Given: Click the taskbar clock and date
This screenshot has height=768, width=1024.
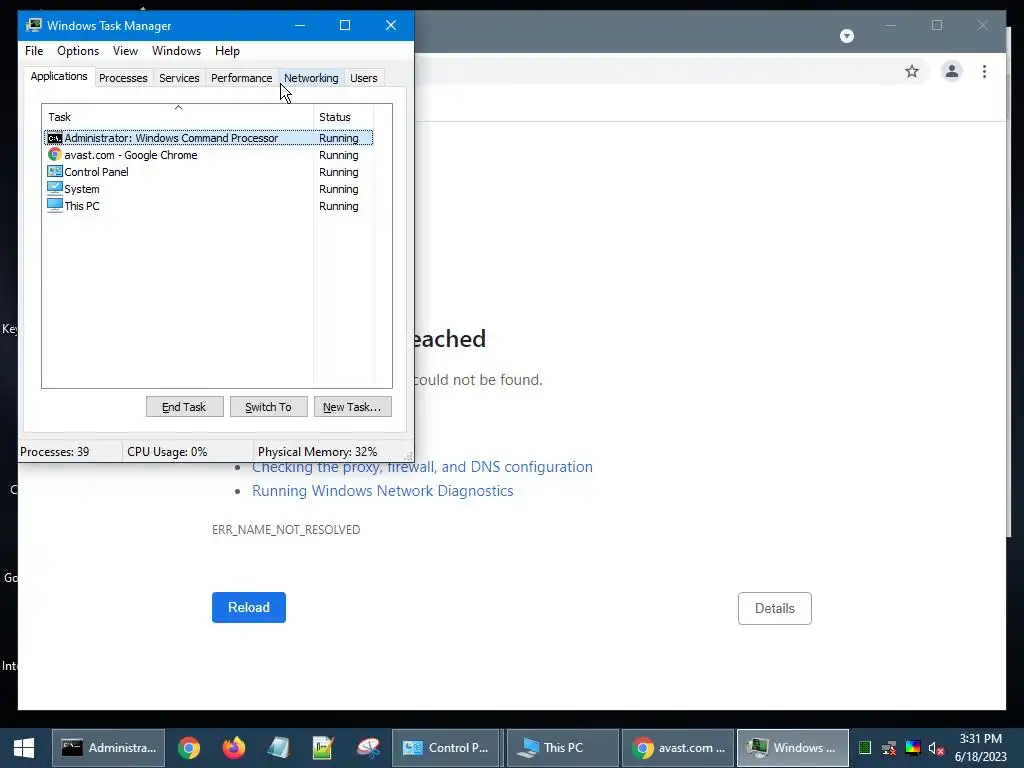Looking at the screenshot, I should pos(980,748).
